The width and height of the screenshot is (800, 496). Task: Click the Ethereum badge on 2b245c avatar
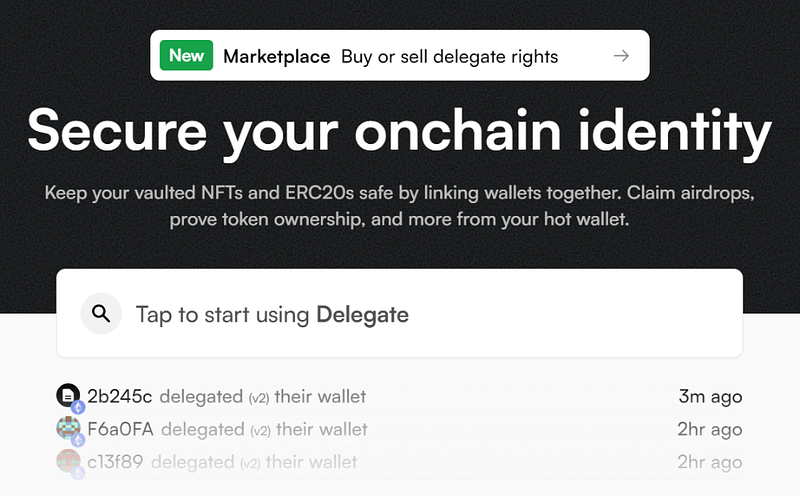pos(78,407)
